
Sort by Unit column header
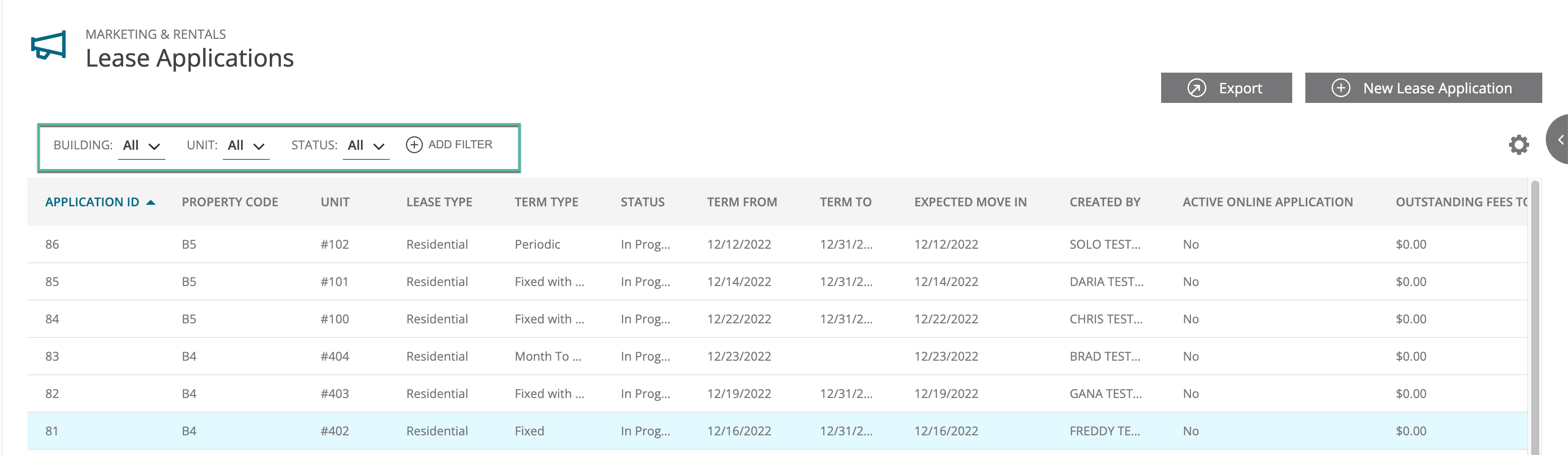335,202
